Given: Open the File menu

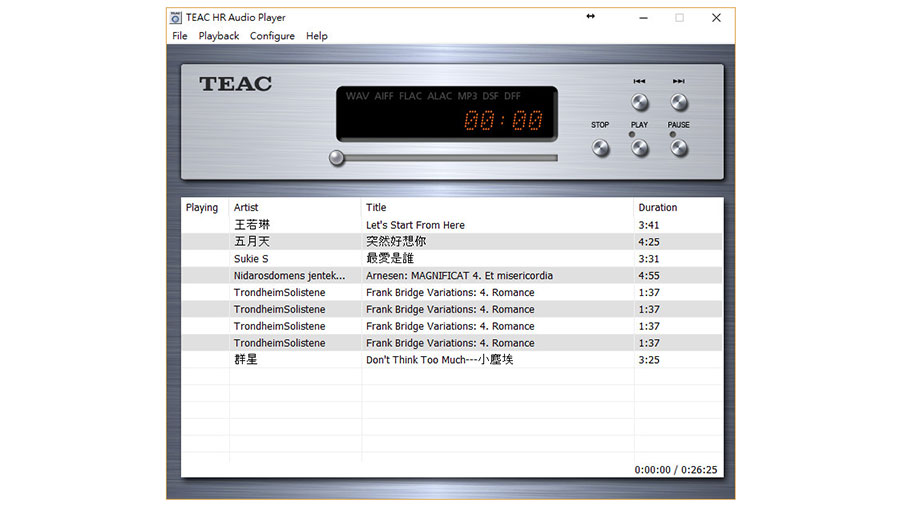Looking at the screenshot, I should click(x=180, y=36).
